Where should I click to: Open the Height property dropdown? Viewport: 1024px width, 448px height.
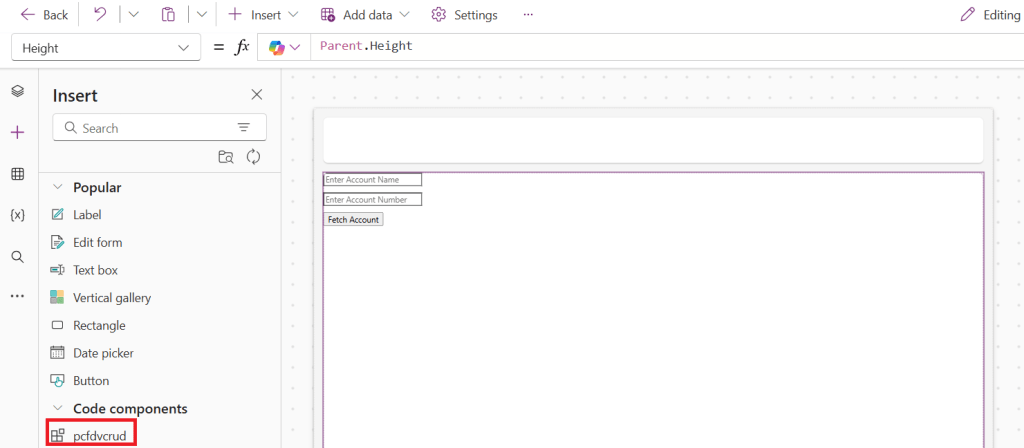(104, 48)
